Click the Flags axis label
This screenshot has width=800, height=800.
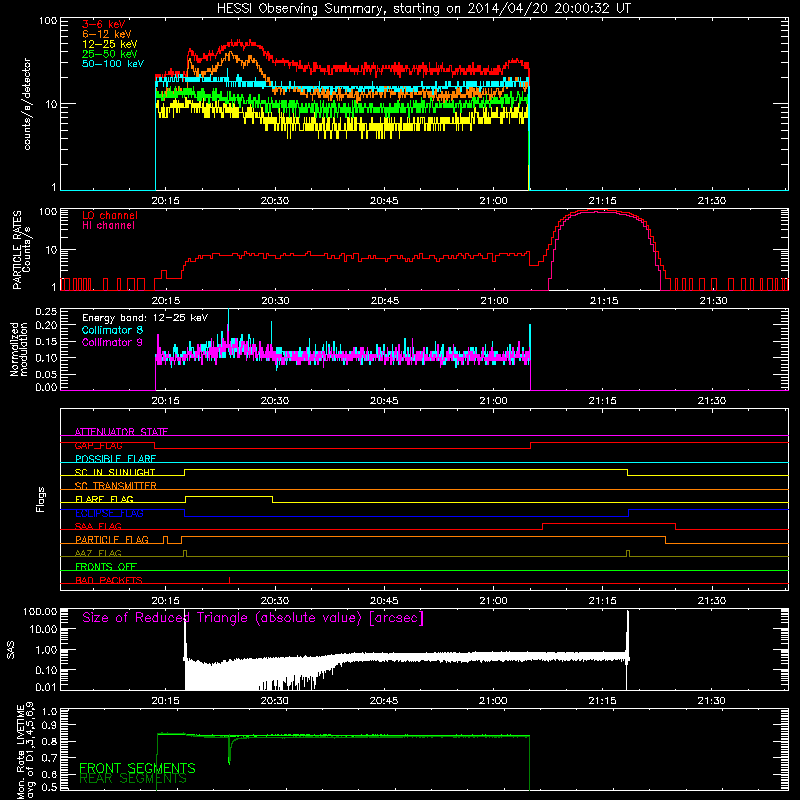click(x=40, y=499)
